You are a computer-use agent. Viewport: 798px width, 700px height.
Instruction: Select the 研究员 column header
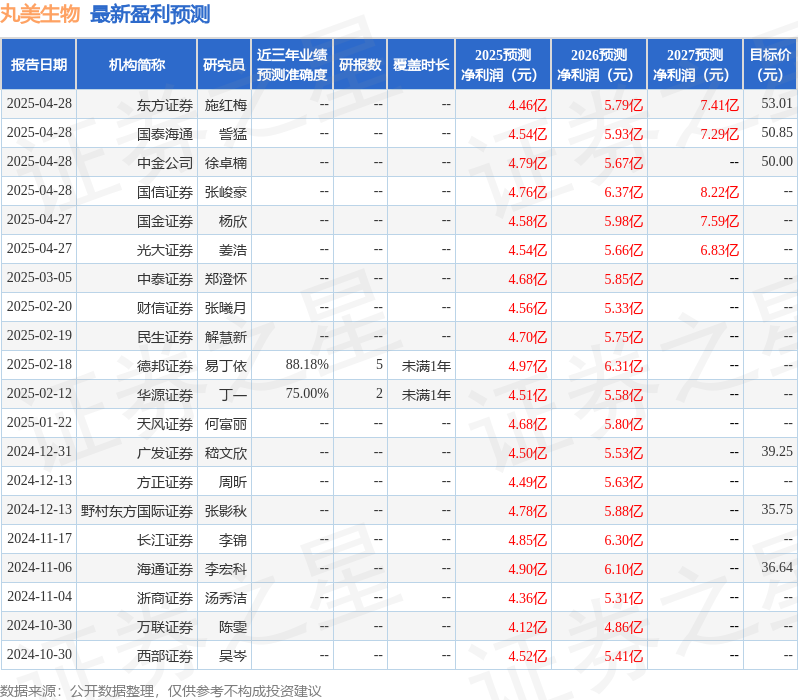[x=224, y=65]
